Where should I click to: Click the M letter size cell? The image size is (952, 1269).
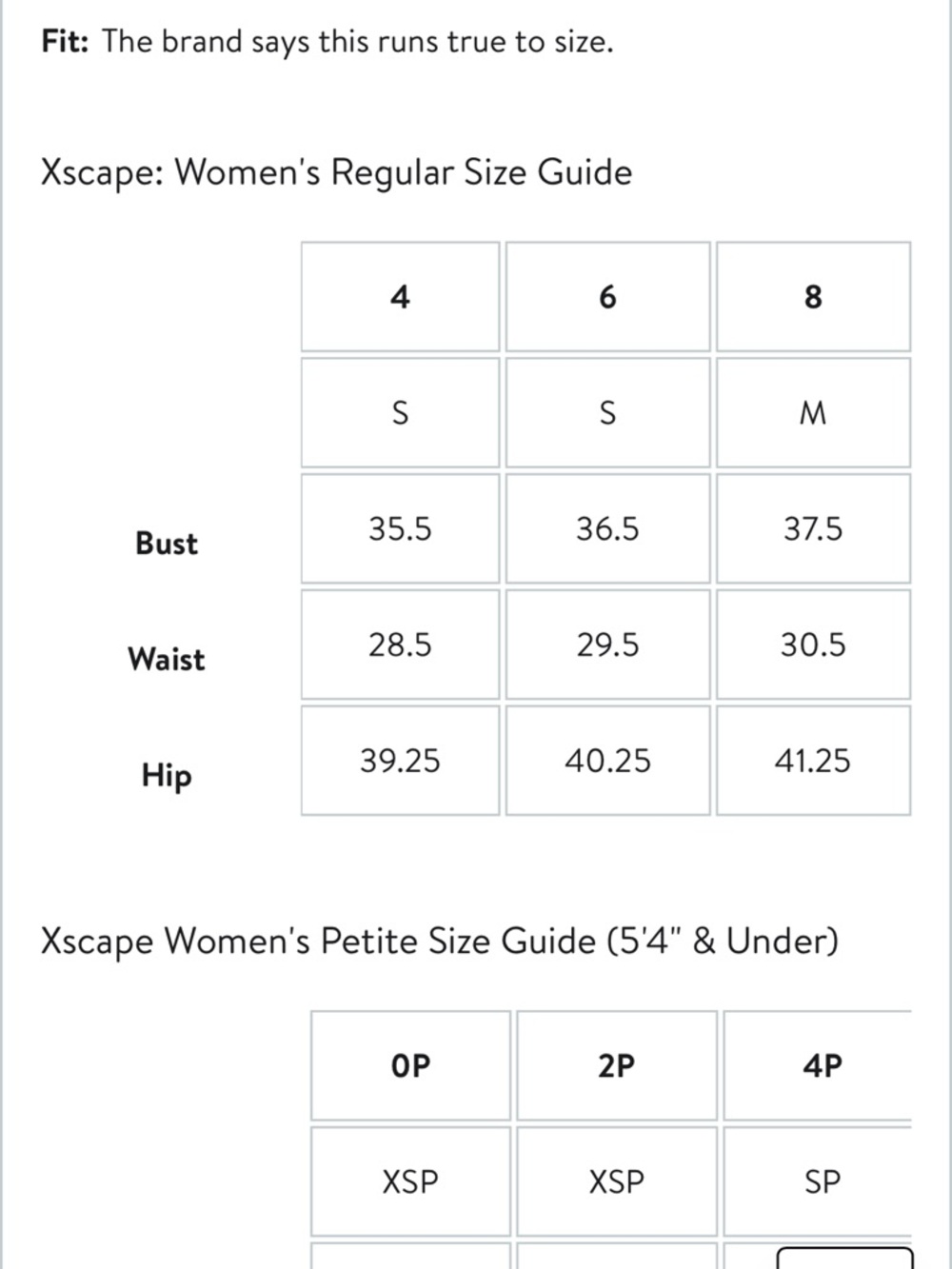tap(813, 413)
